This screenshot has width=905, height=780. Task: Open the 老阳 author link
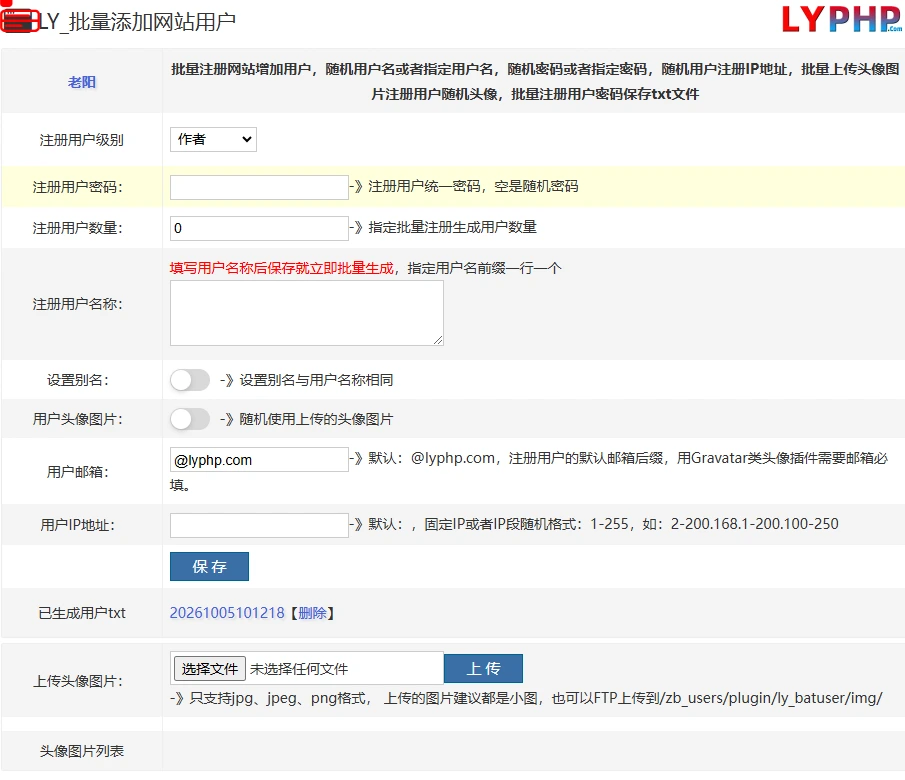point(82,82)
